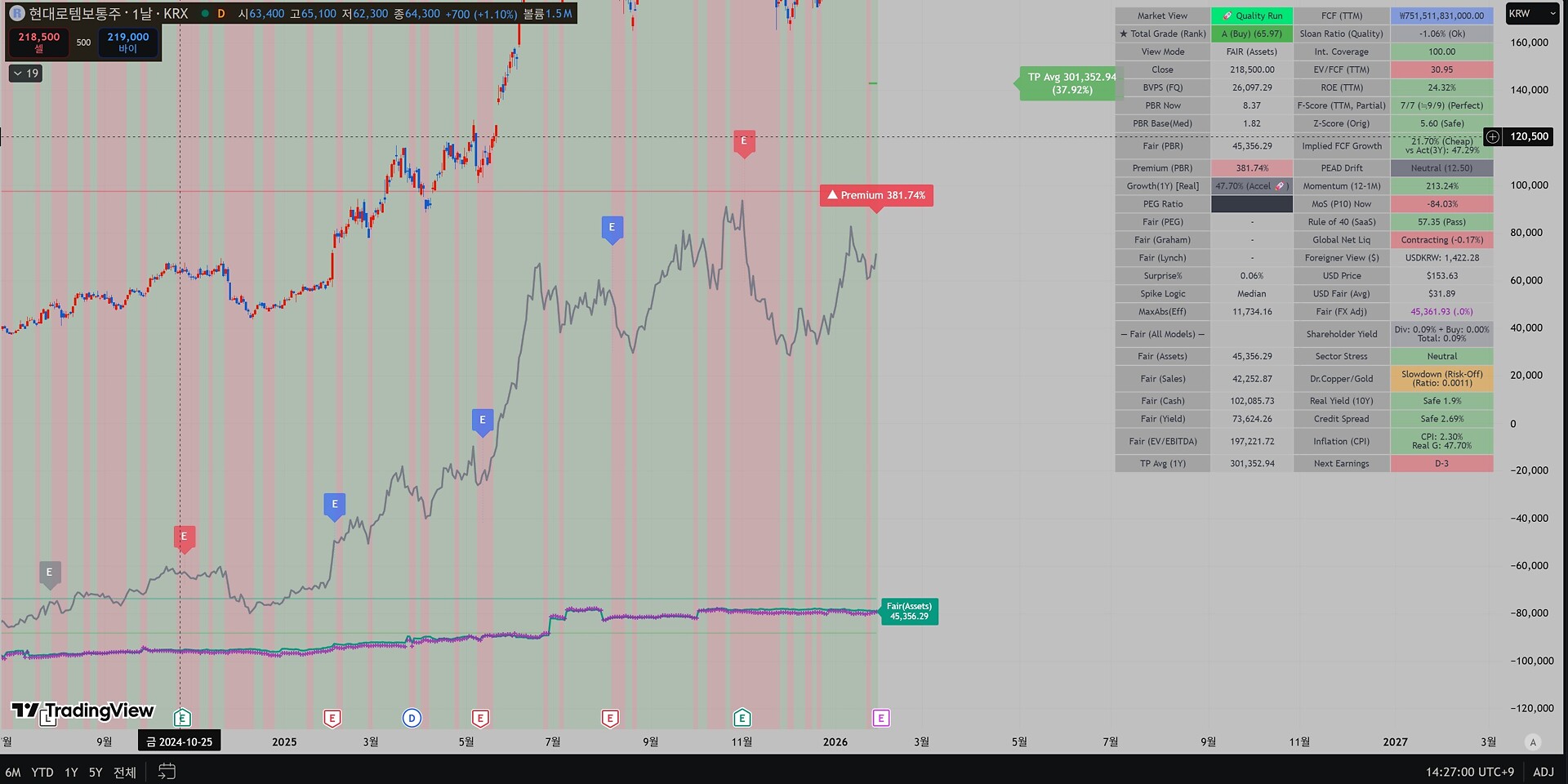Image resolution: width=1568 pixels, height=784 pixels.
Task: Click the green earnings E icon at 2024-10-25
Action: pyautogui.click(x=182, y=718)
